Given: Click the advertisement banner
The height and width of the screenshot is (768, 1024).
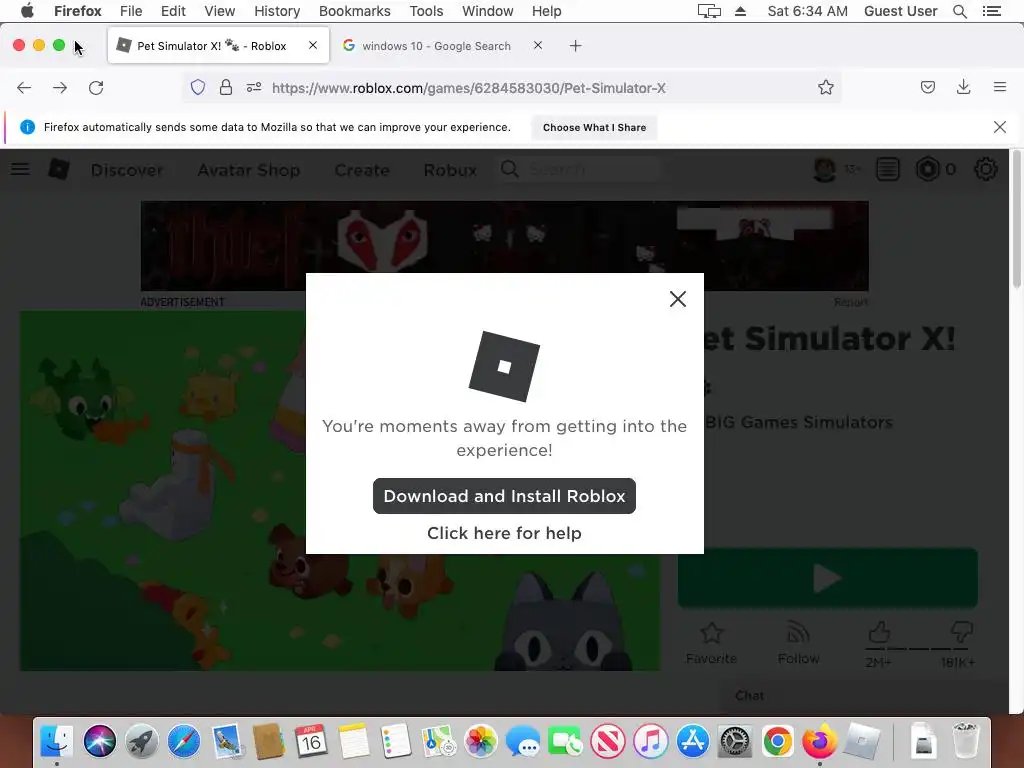Looking at the screenshot, I should coord(504,246).
